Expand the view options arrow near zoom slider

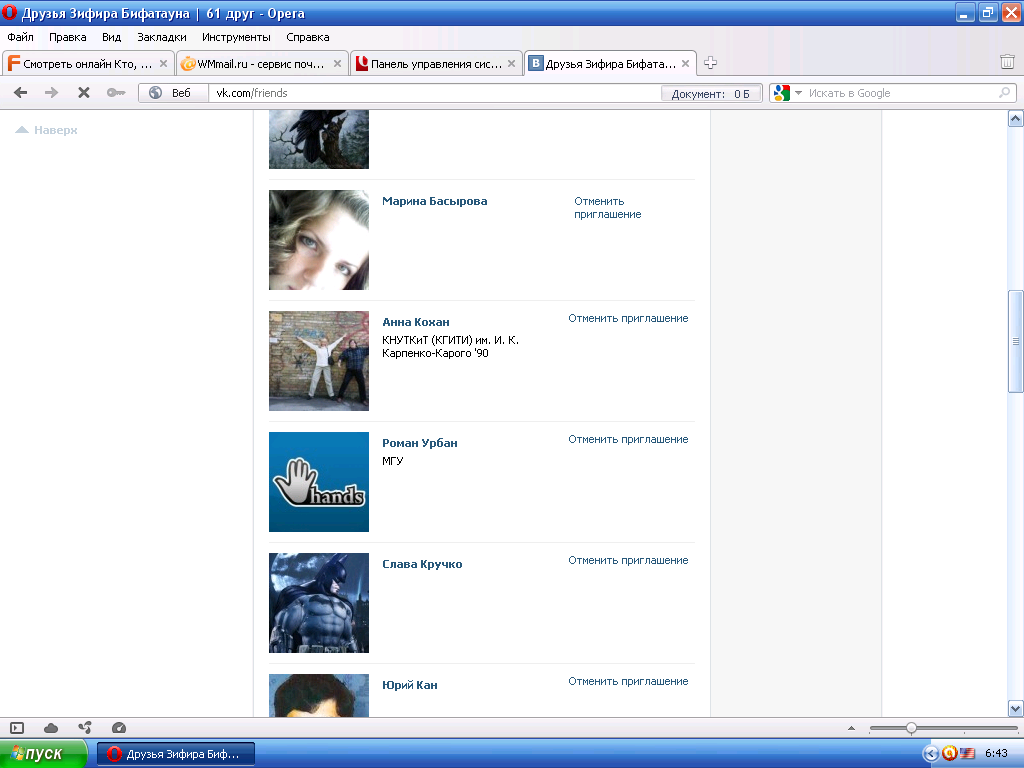[x=851, y=728]
